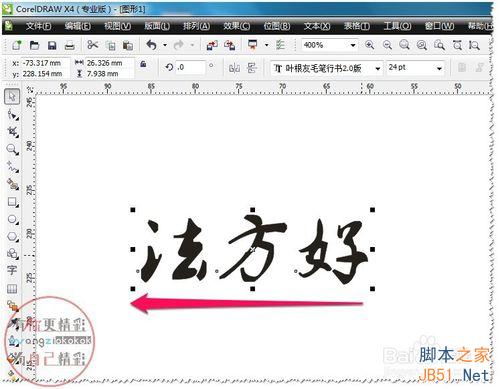This screenshot has height=389, width=500.
Task: Select the Polygon tool
Action: point(12,236)
